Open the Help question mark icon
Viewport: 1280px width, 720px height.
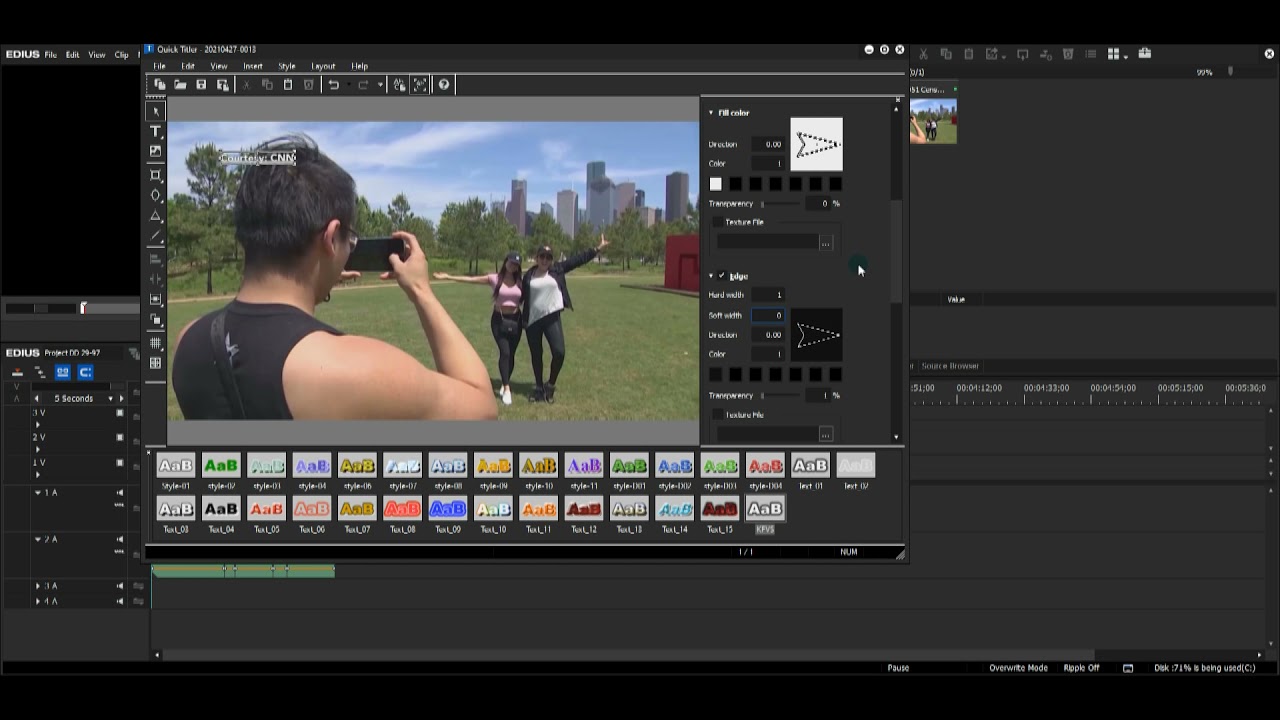[x=444, y=85]
